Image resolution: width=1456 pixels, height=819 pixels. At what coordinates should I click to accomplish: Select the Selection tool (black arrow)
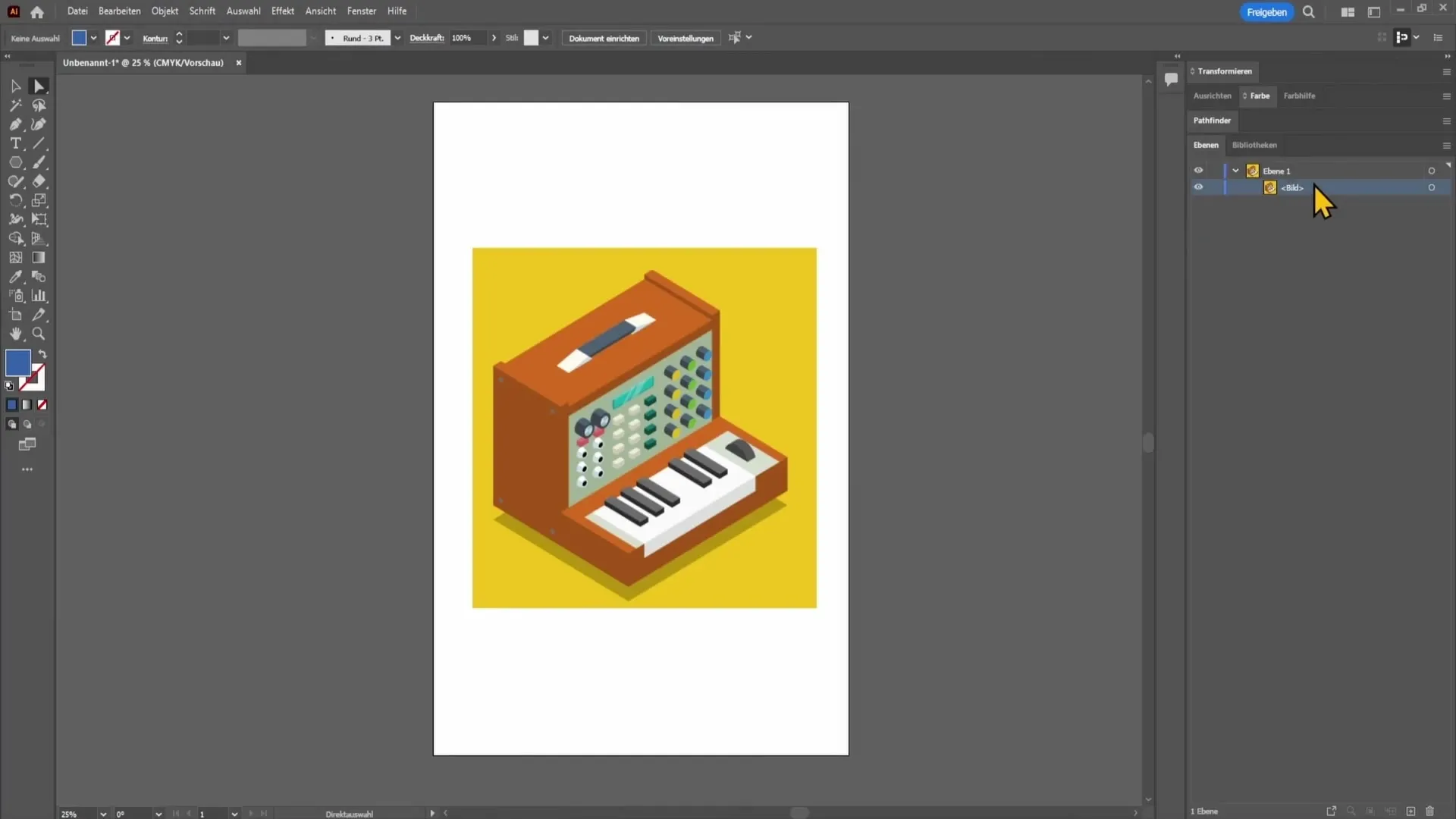[15, 86]
